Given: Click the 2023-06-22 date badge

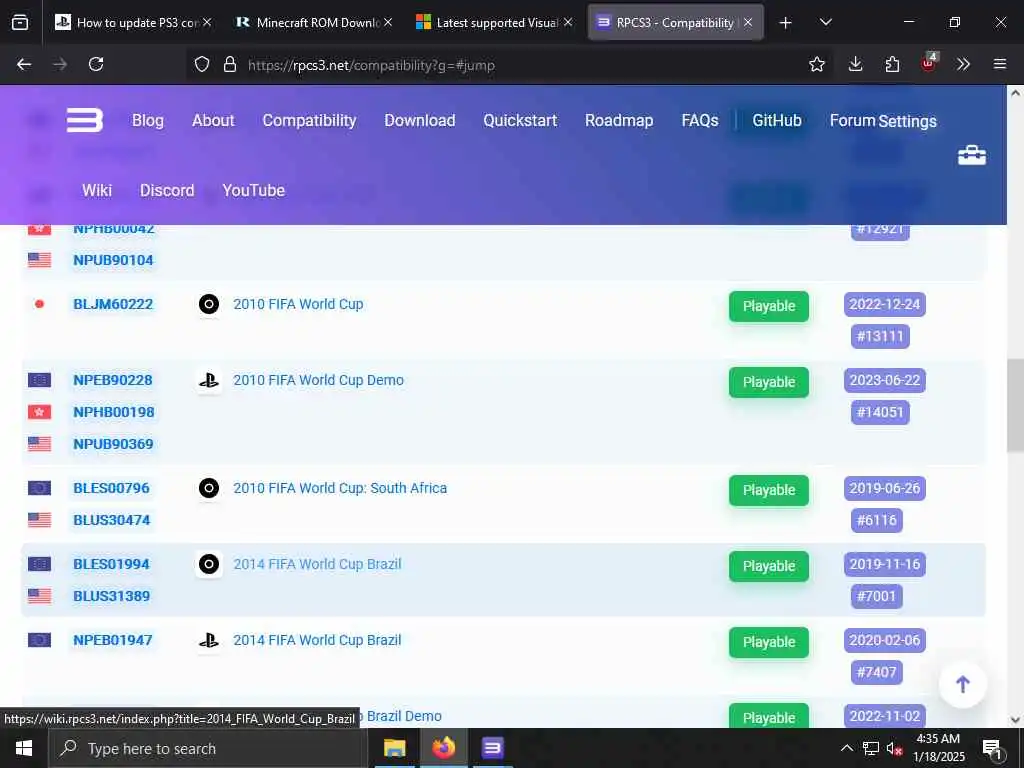Looking at the screenshot, I should click(884, 380).
